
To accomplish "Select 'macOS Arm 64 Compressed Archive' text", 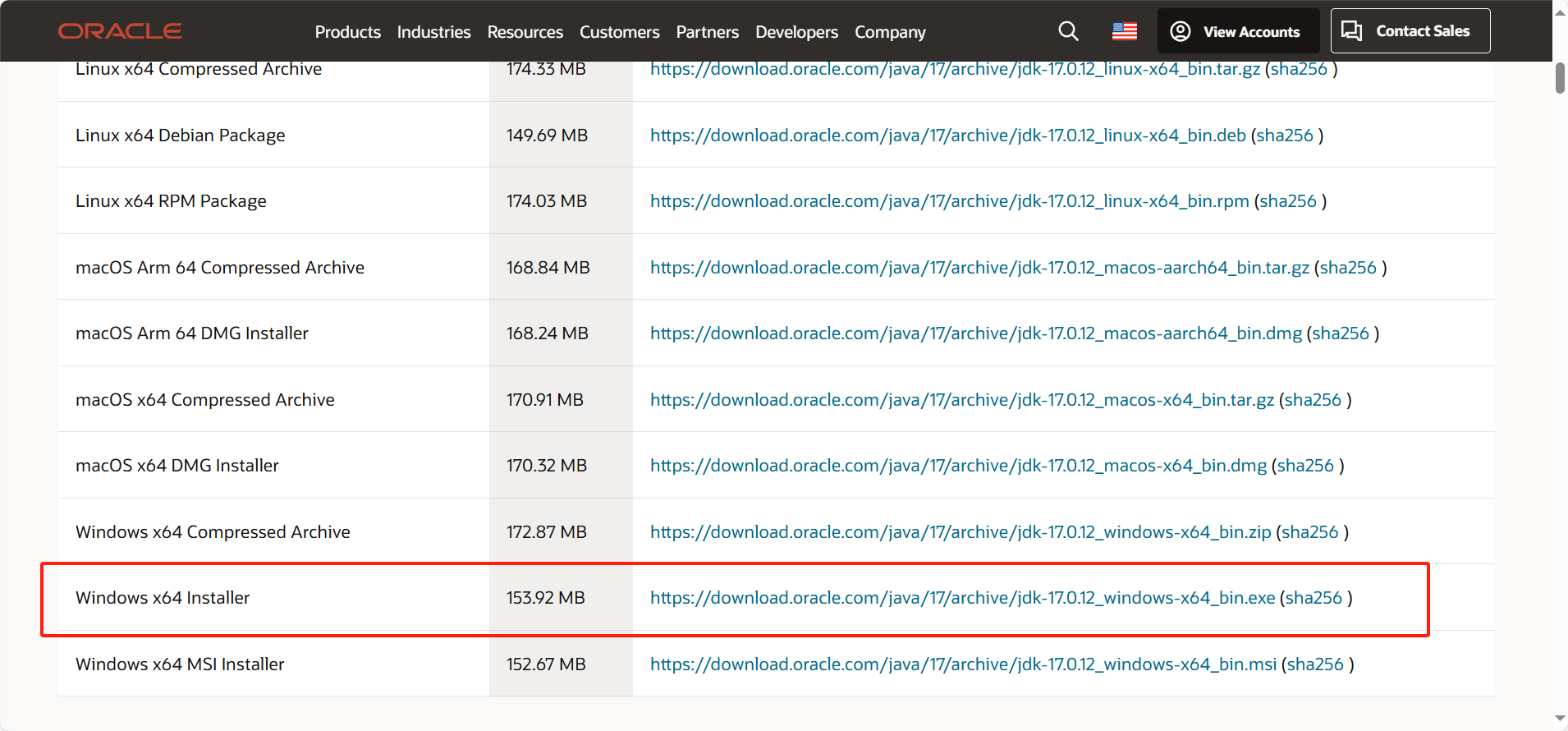I will 220,268.
